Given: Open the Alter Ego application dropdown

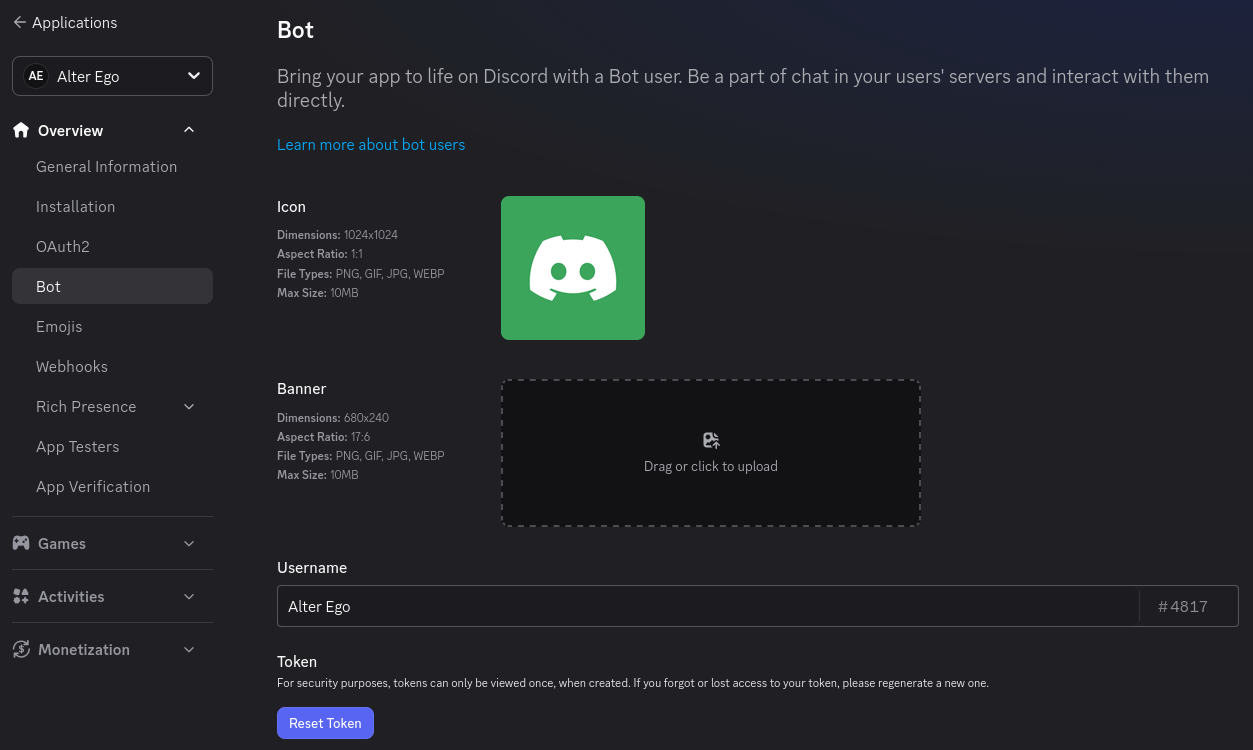Looking at the screenshot, I should click(x=112, y=76).
